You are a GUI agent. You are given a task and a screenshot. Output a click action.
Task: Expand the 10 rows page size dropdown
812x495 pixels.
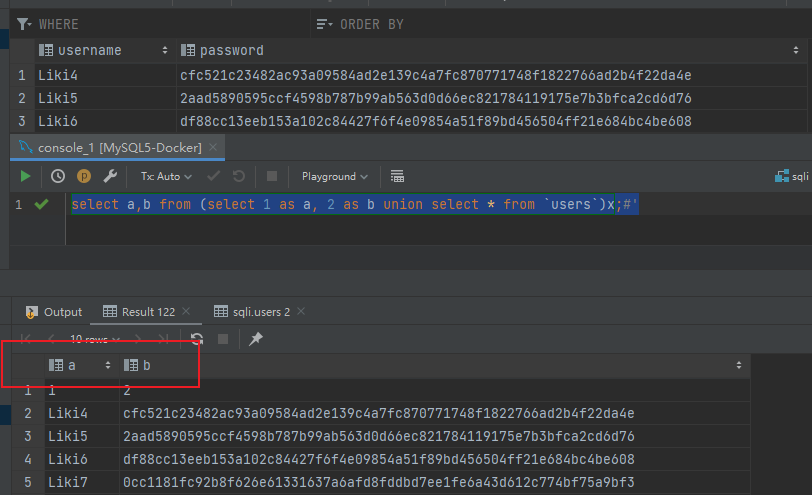pyautogui.click(x=96, y=339)
